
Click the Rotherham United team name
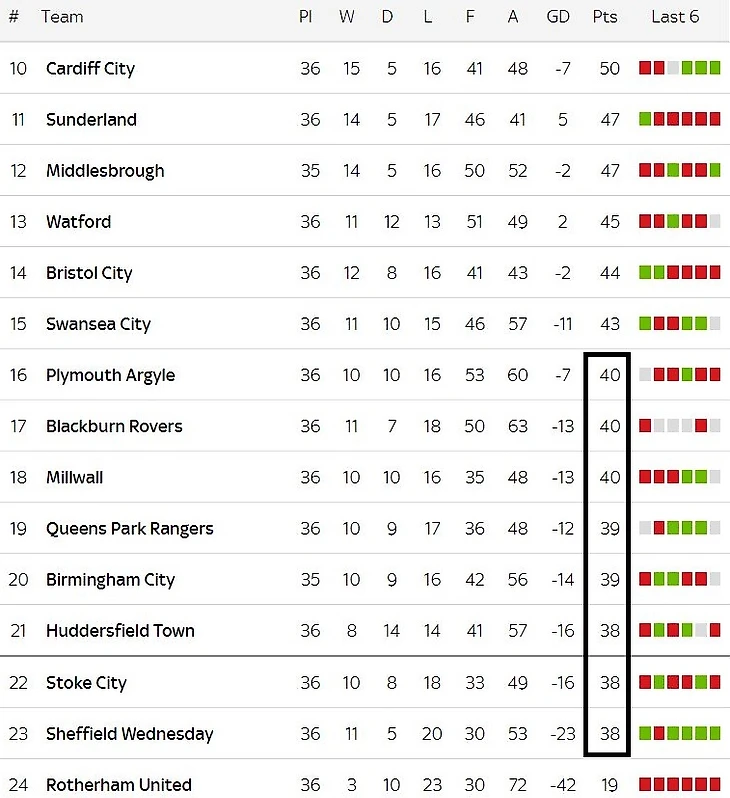tap(118, 784)
